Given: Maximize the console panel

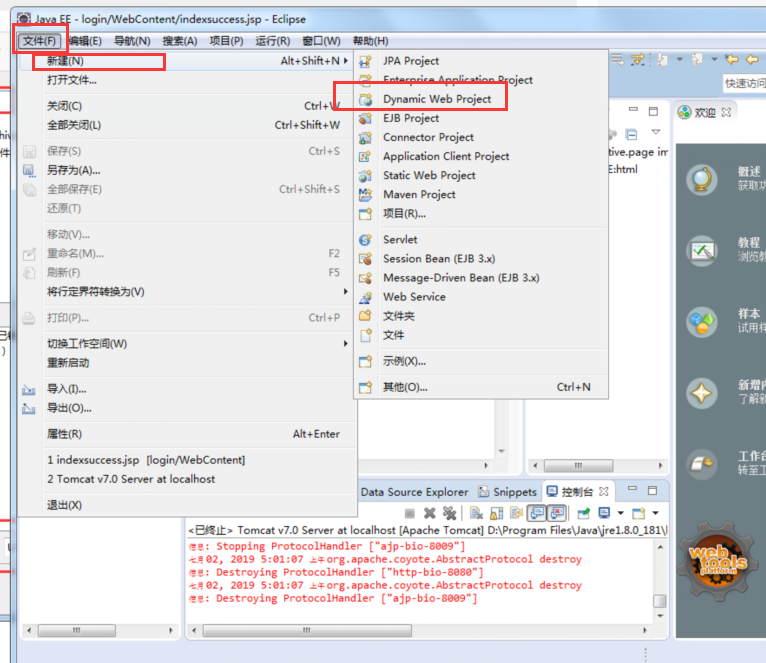Looking at the screenshot, I should (652, 491).
